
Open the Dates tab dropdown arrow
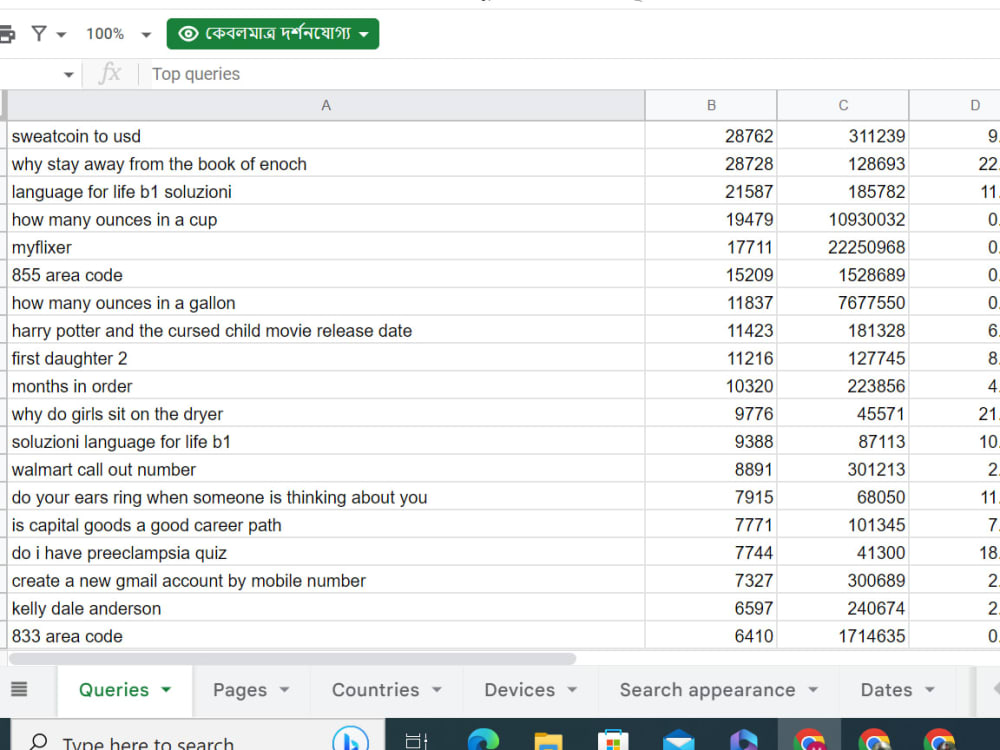coord(930,689)
